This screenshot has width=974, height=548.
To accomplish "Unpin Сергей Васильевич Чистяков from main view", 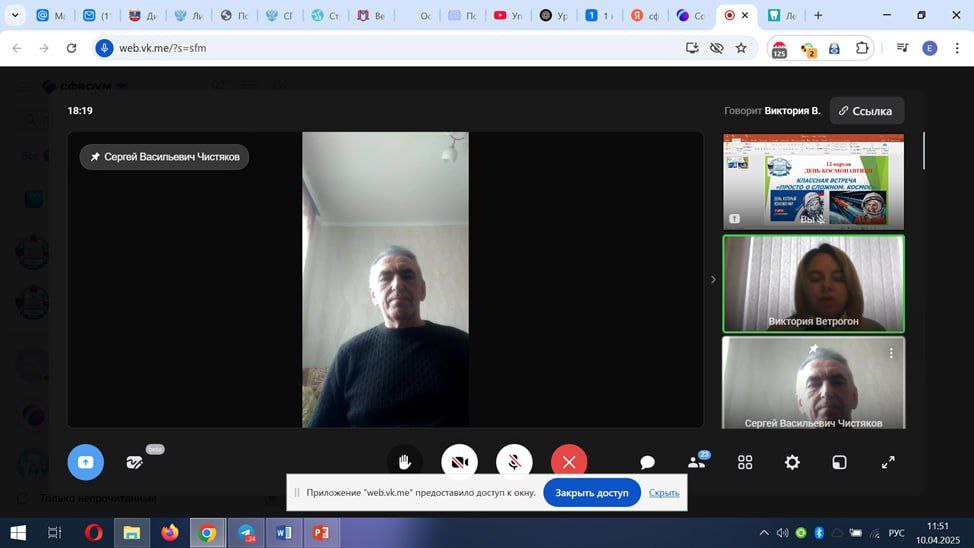I will tap(95, 157).
